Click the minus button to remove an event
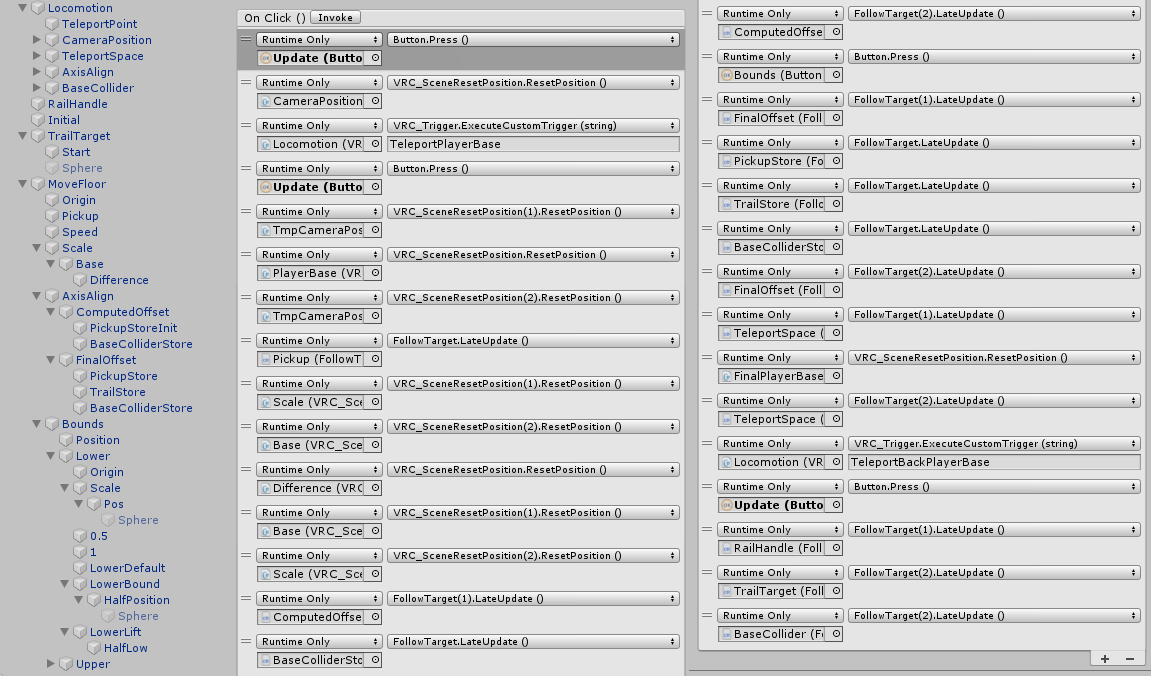This screenshot has width=1151, height=676. click(x=1130, y=658)
